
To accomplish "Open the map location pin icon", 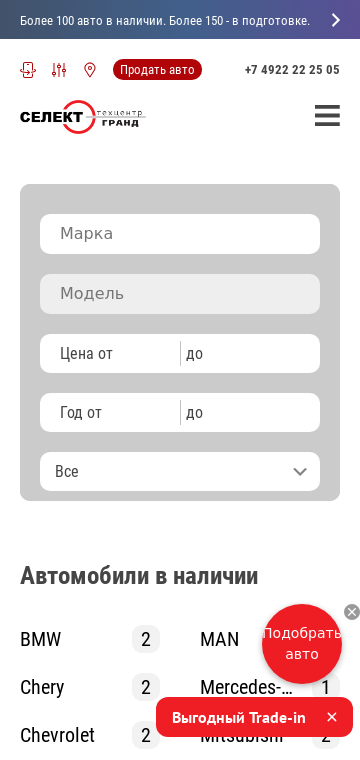I will tap(90, 70).
